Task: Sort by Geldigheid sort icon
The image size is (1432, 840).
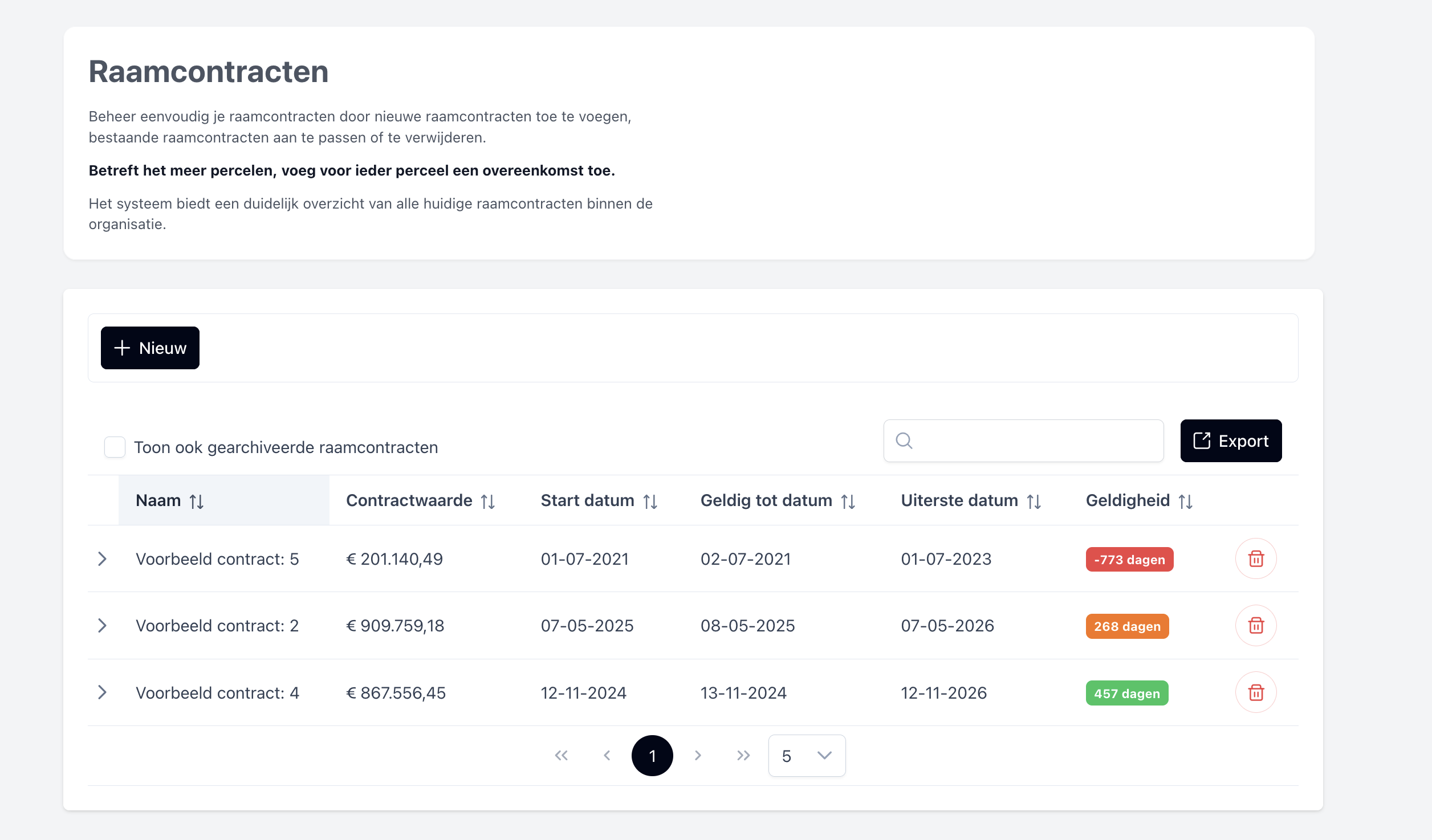Action: coord(1186,501)
